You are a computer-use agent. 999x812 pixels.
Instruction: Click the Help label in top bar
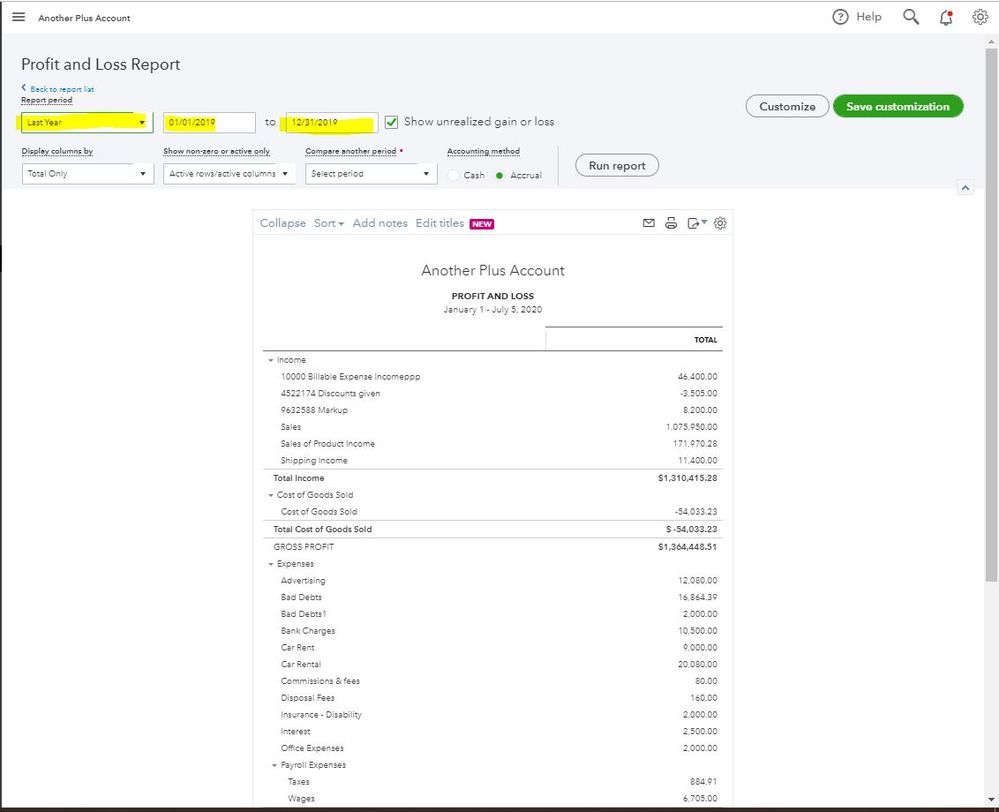tap(868, 17)
